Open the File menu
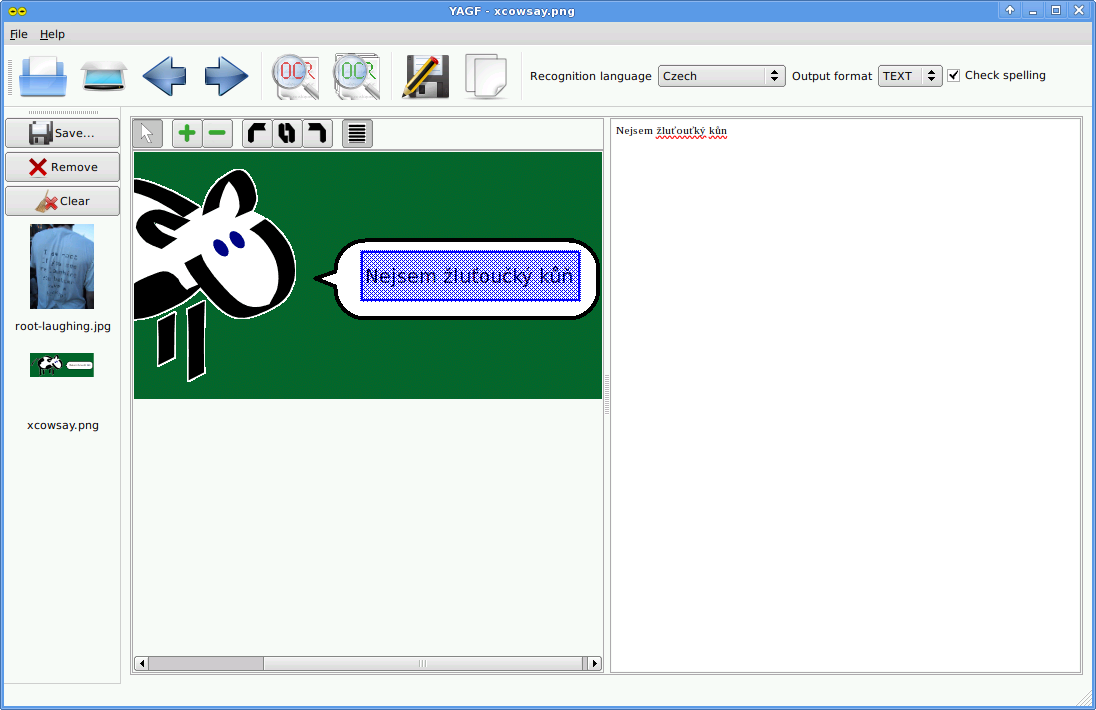1096x710 pixels. click(19, 34)
